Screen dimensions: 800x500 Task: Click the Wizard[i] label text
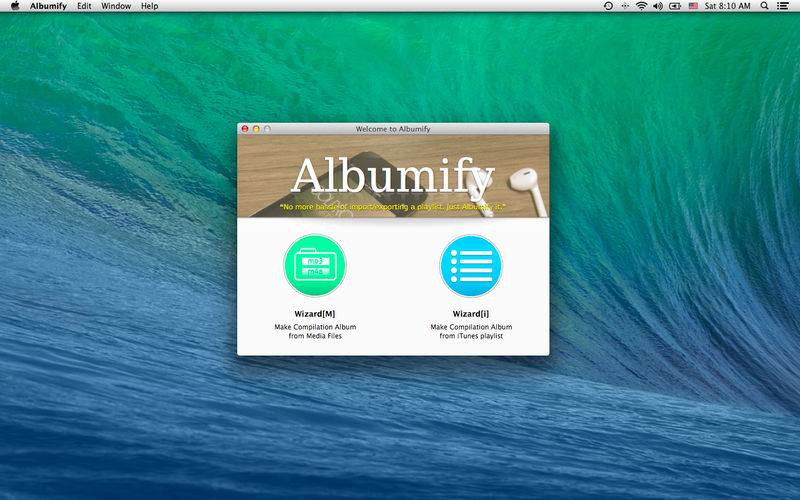(x=471, y=314)
